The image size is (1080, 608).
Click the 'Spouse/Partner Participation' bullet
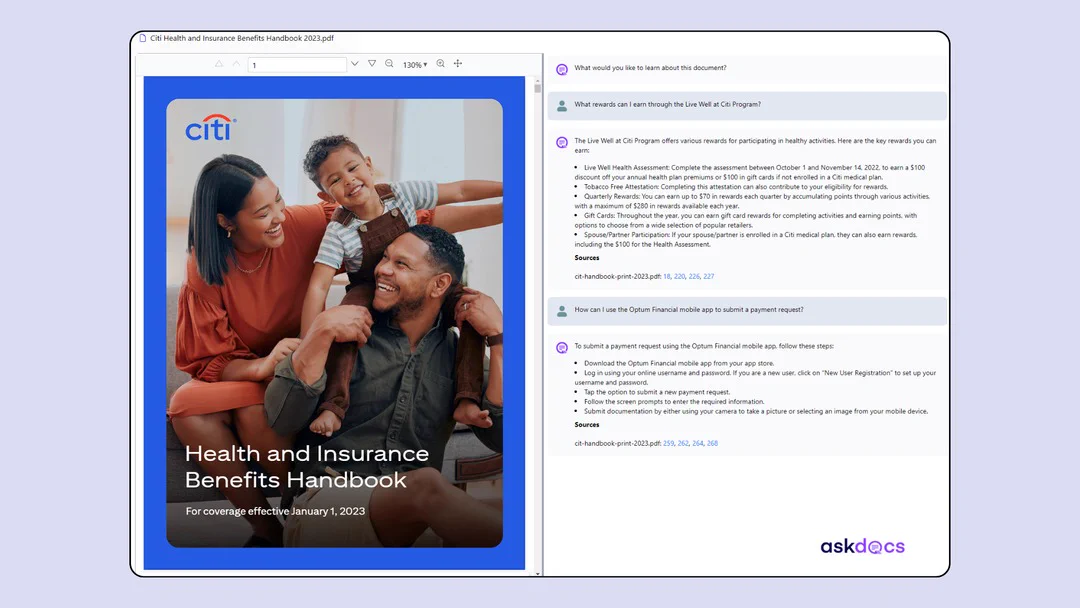[746, 240]
